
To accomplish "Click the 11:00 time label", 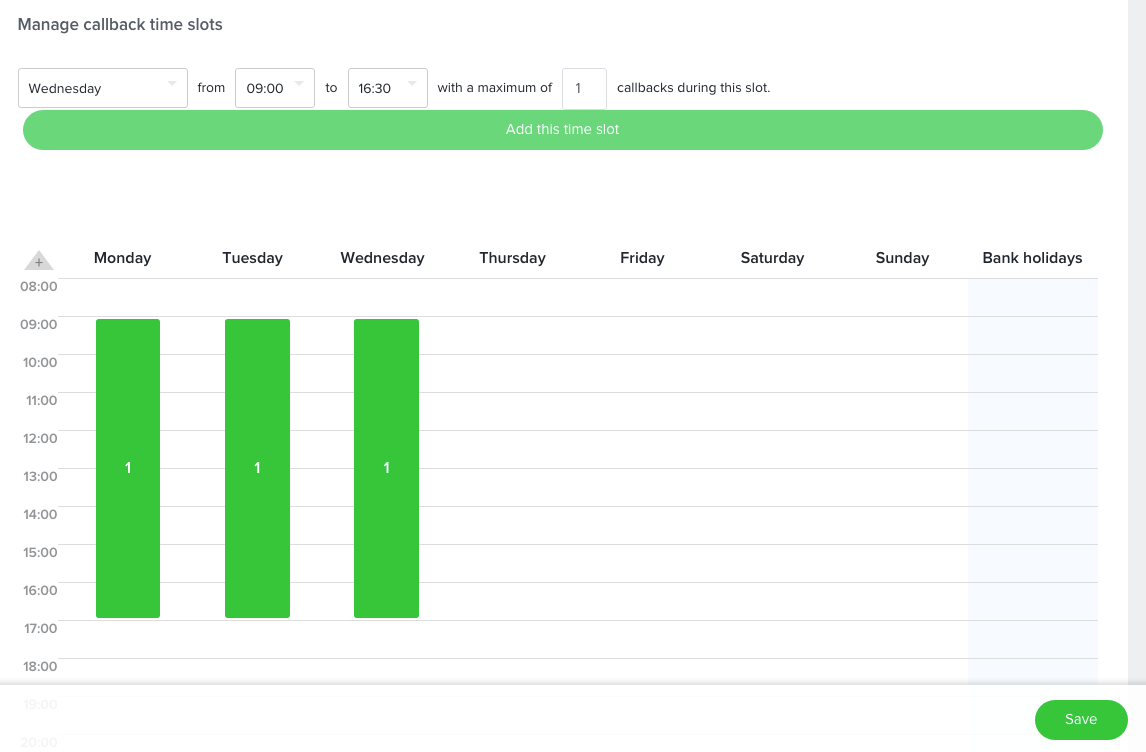I will coord(41,400).
